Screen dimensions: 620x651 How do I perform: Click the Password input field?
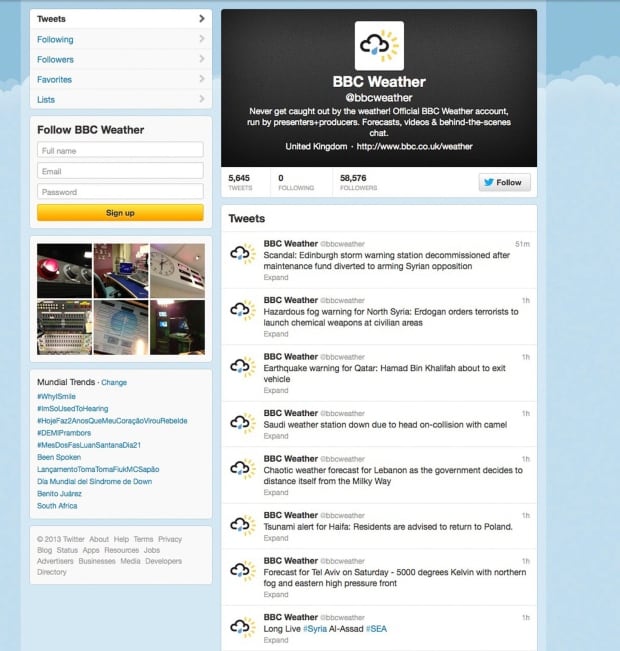pos(120,192)
